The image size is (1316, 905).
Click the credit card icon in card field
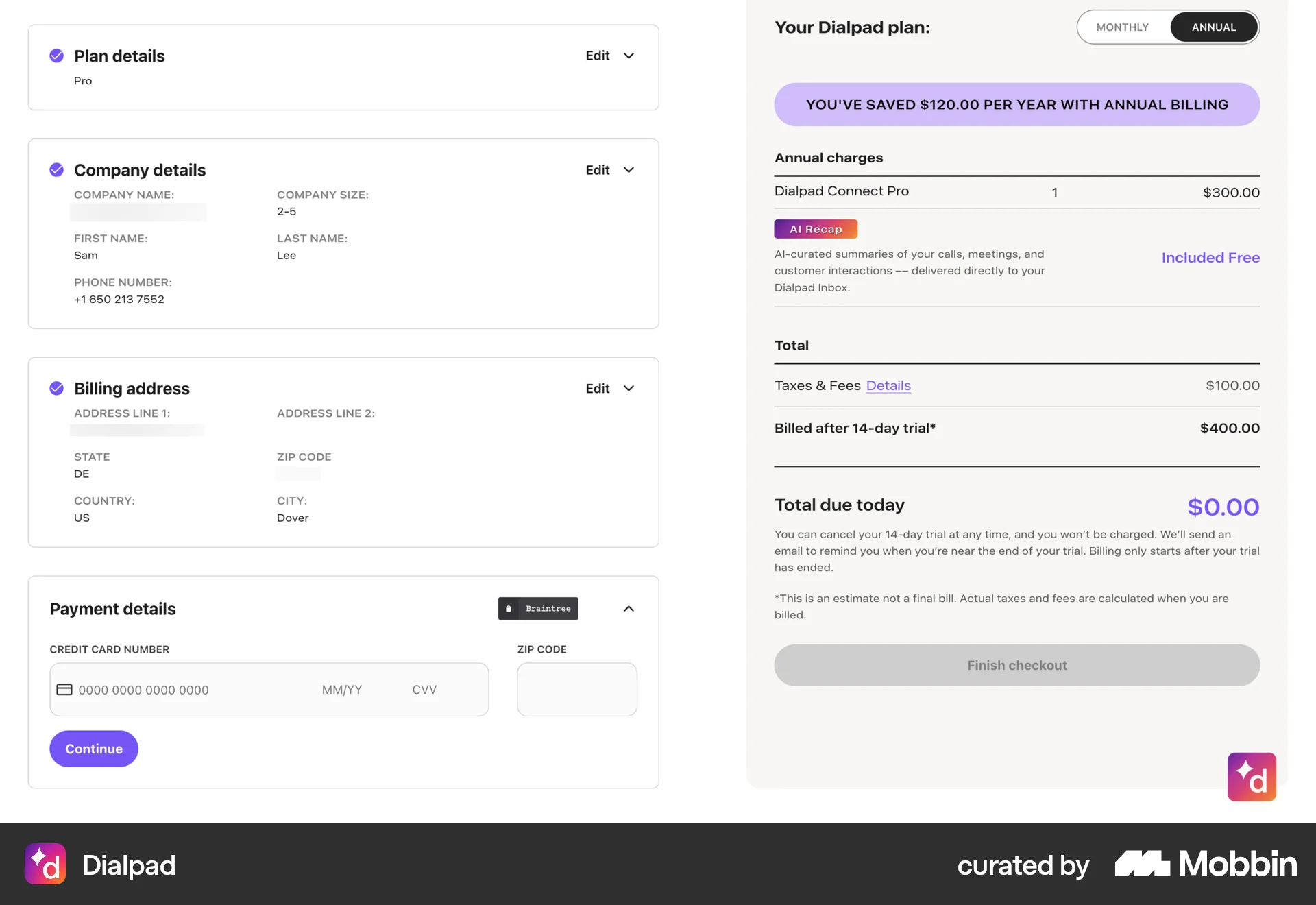64,689
